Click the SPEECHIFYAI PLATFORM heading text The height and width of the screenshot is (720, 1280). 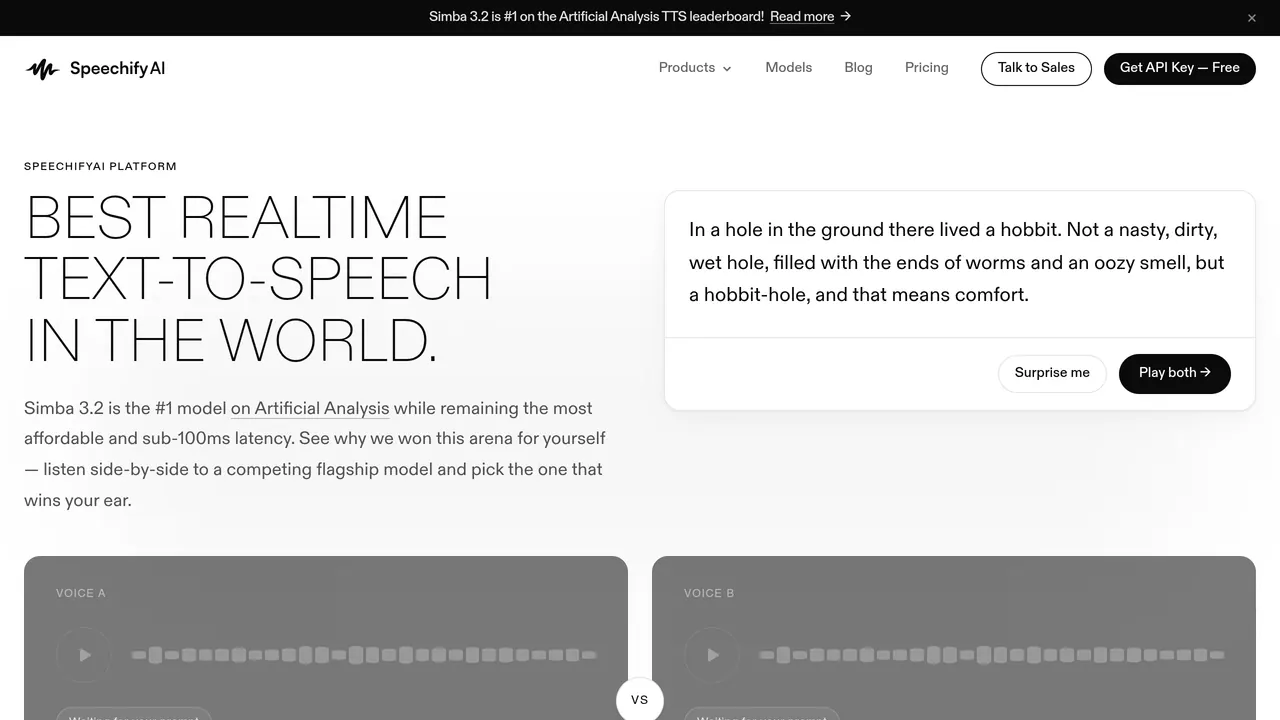(100, 167)
